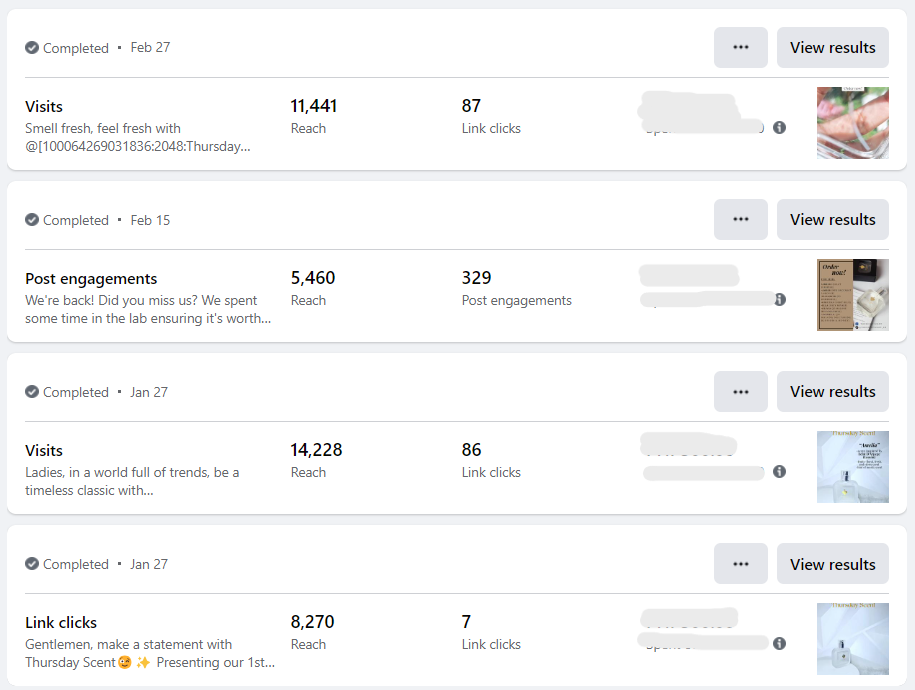
Task: Open the three-dot menu for the Feb 27 ad
Action: [x=741, y=48]
